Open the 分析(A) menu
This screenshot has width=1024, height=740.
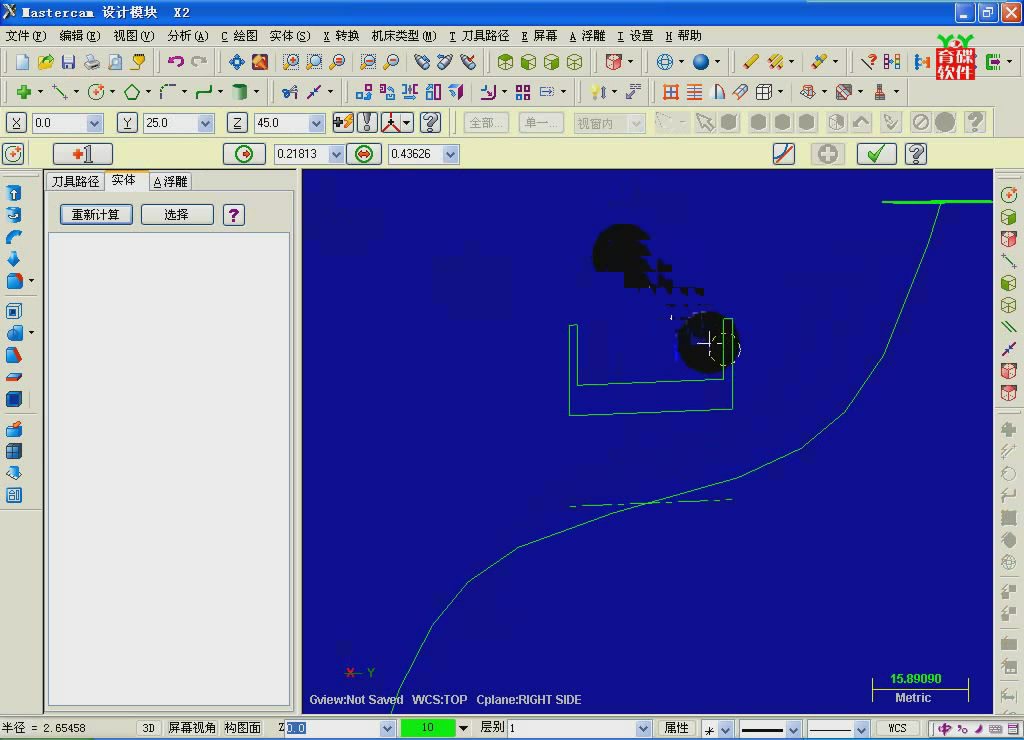(187, 36)
